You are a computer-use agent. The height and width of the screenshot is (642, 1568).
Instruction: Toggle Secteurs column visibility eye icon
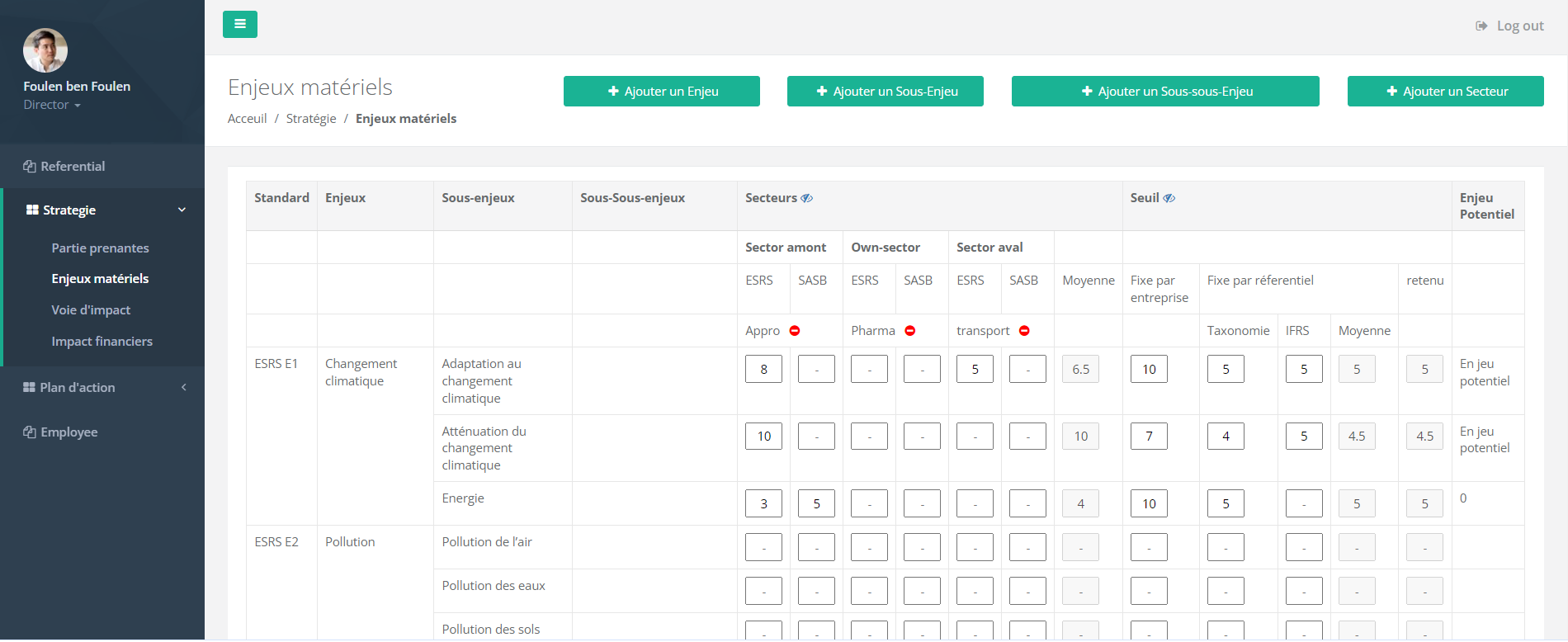pos(807,198)
